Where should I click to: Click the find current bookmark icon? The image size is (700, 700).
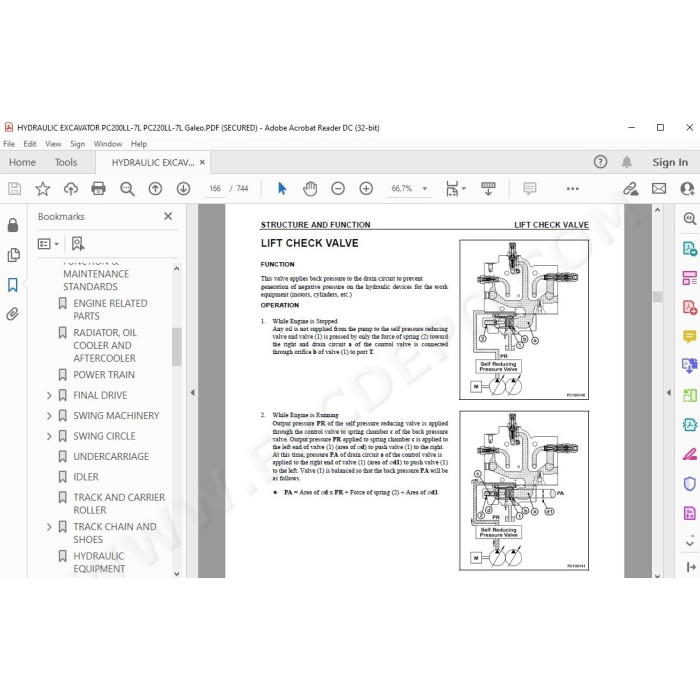point(78,244)
